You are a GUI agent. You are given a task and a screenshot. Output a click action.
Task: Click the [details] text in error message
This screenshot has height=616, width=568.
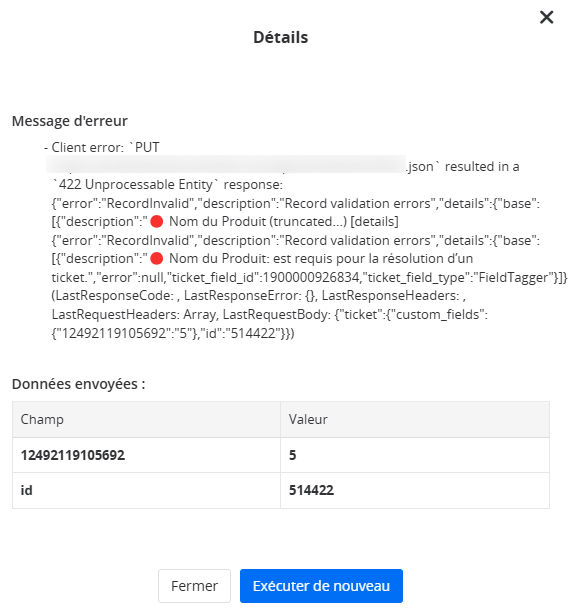pyautogui.click(x=374, y=222)
